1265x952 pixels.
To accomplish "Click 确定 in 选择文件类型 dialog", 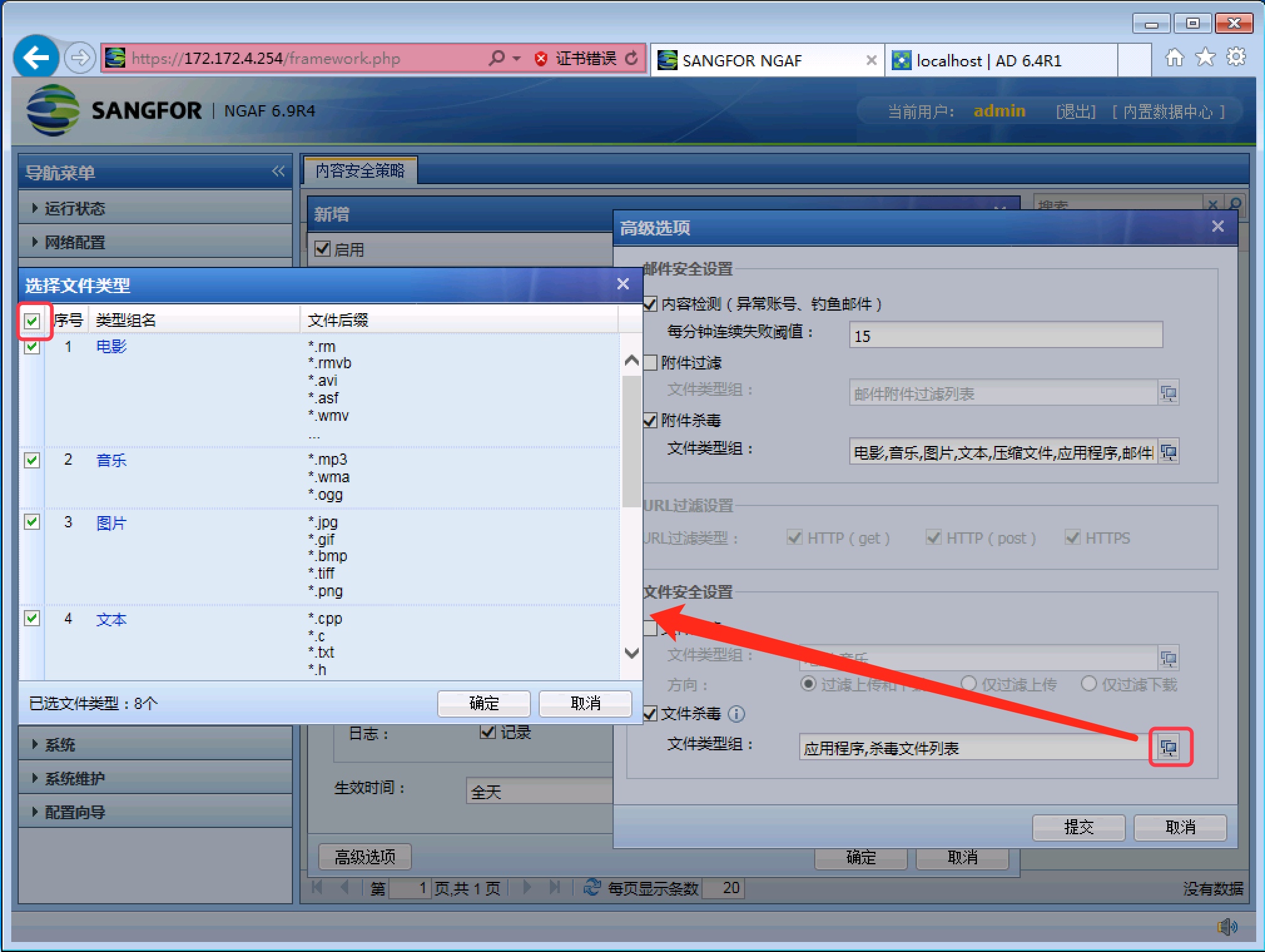I will 483,703.
